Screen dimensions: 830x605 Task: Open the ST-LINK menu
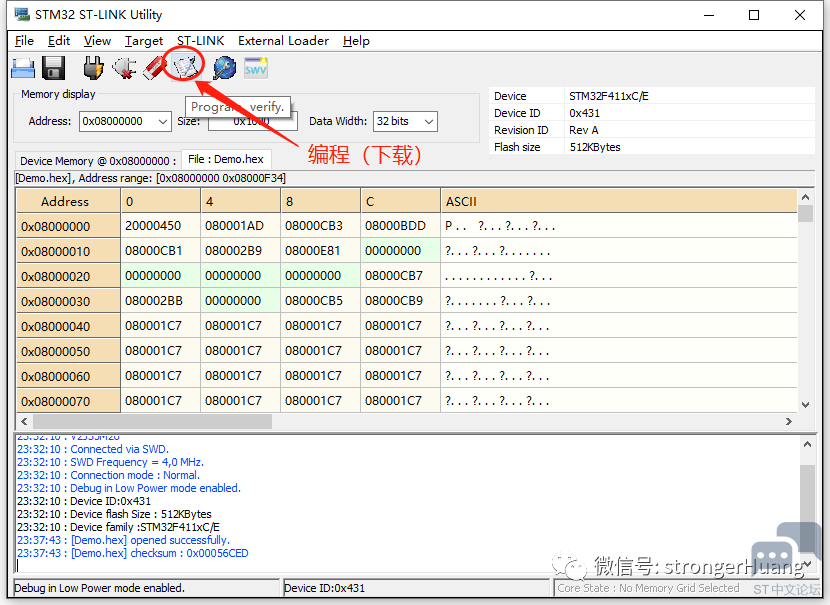pyautogui.click(x=201, y=41)
